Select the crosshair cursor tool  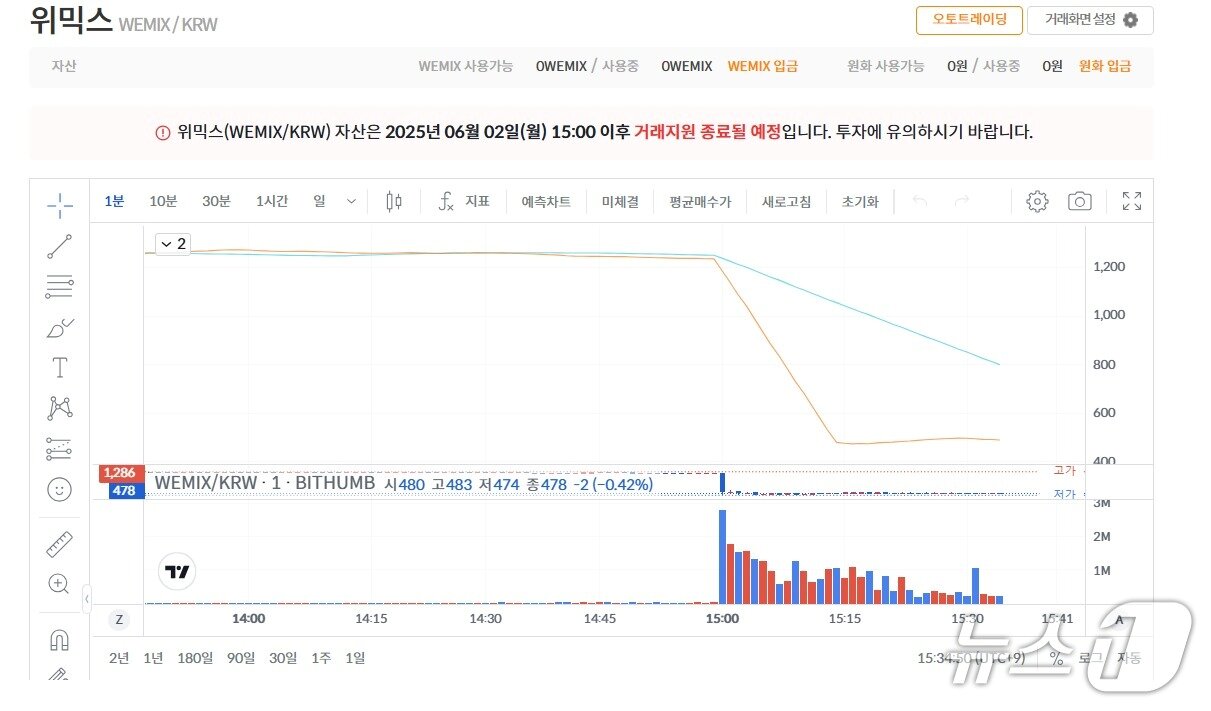(60, 206)
